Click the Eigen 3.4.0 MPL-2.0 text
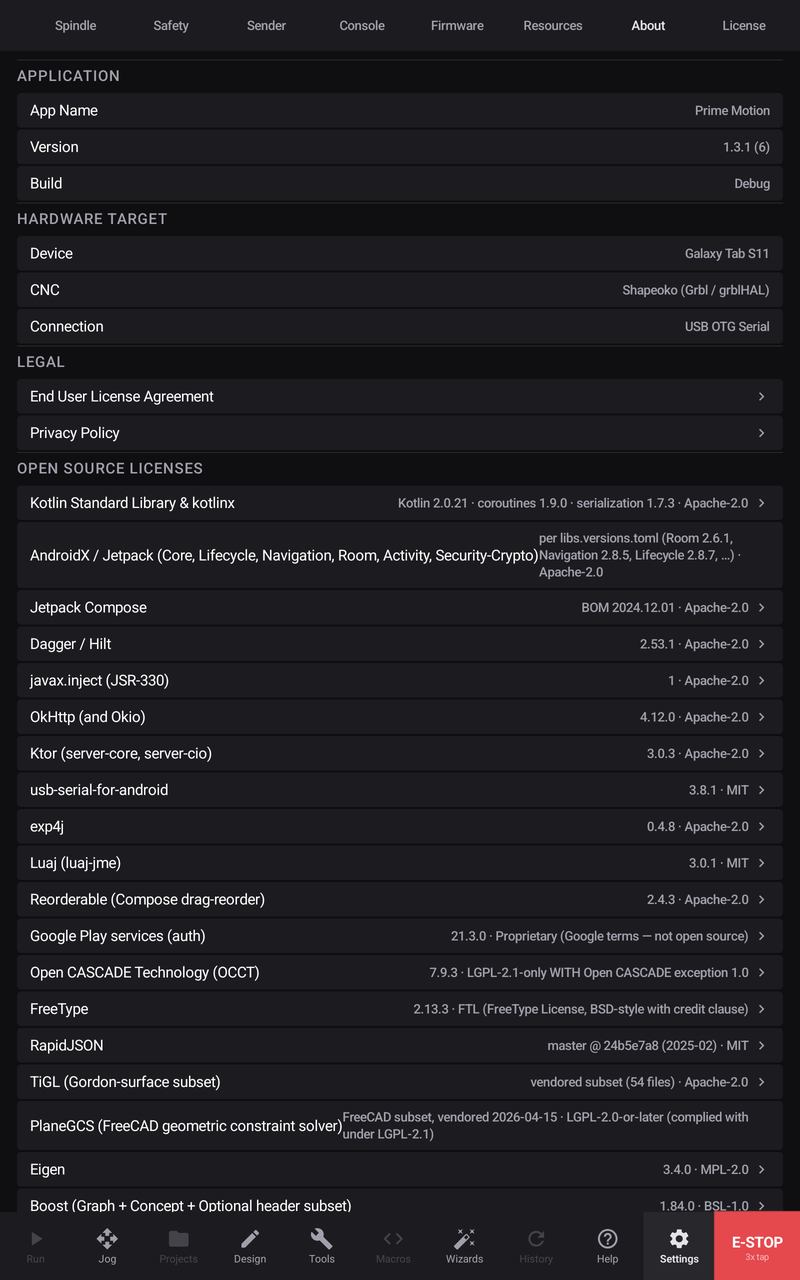This screenshot has width=800, height=1280. [x=706, y=1170]
